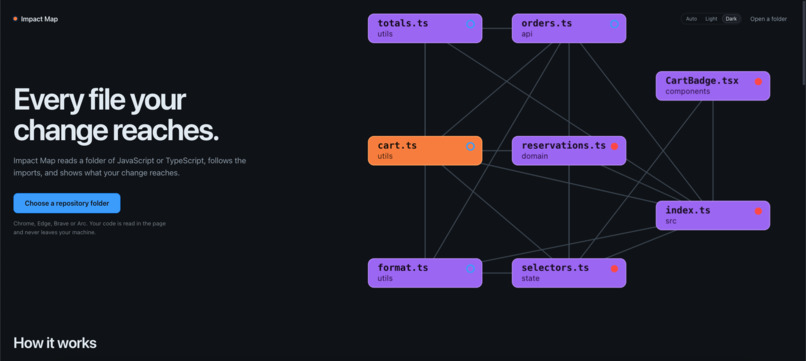806x361 pixels.
Task: Click blue ring indicator on totals.ts
Action: pos(470,24)
